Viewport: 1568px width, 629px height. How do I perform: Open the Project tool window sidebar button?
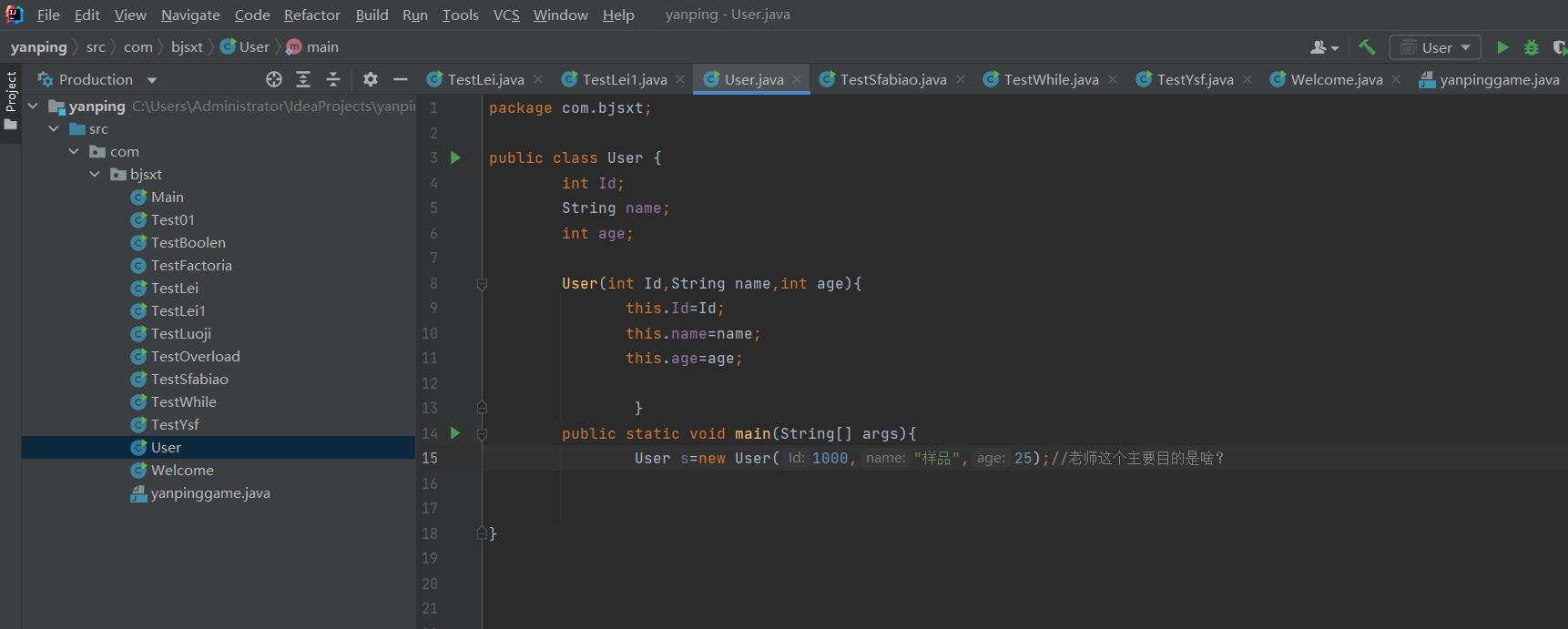point(11,100)
